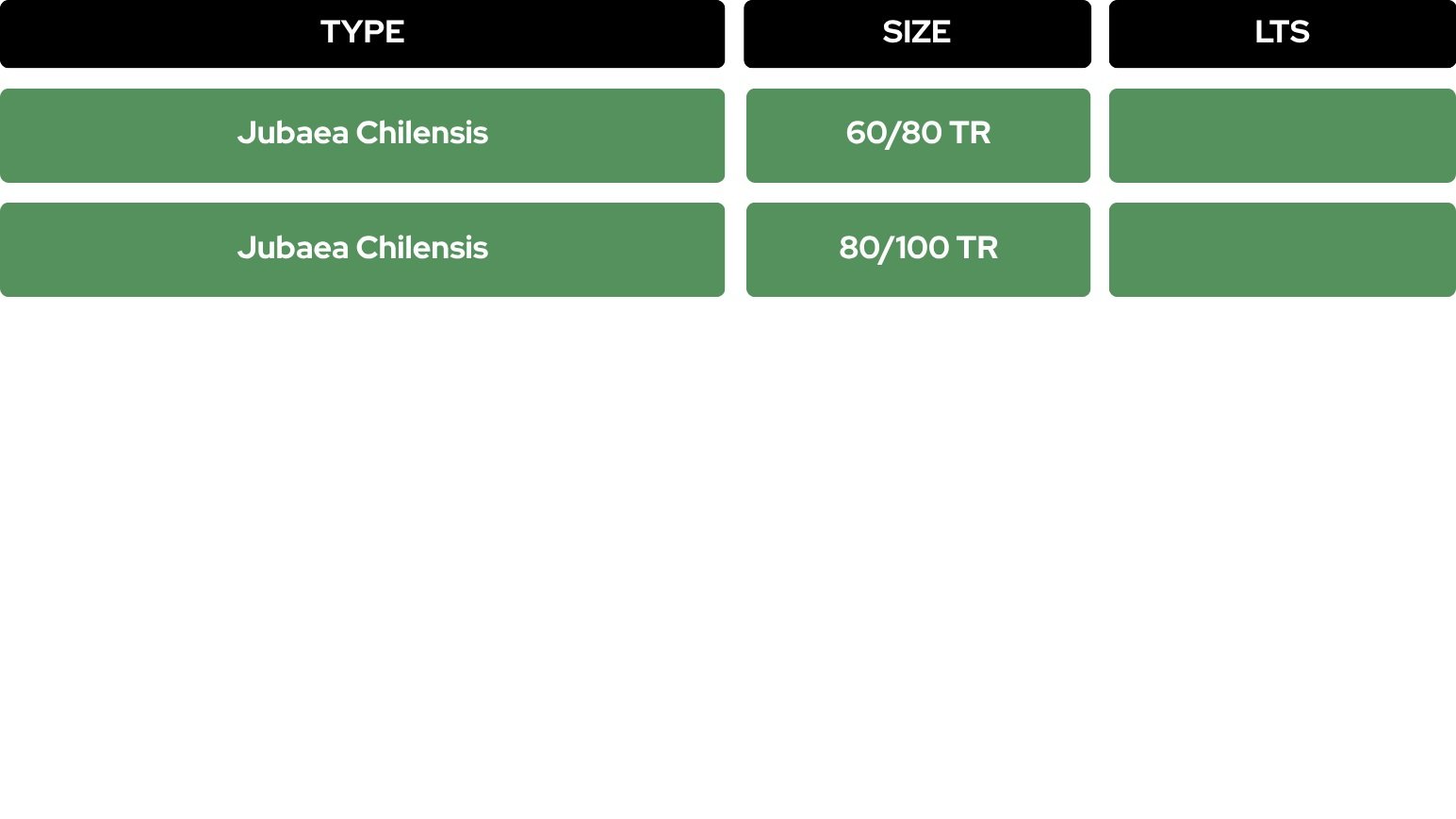The height and width of the screenshot is (819, 1456).
Task: Open the second Jubaea Chilensis type entry
Action: (x=362, y=250)
